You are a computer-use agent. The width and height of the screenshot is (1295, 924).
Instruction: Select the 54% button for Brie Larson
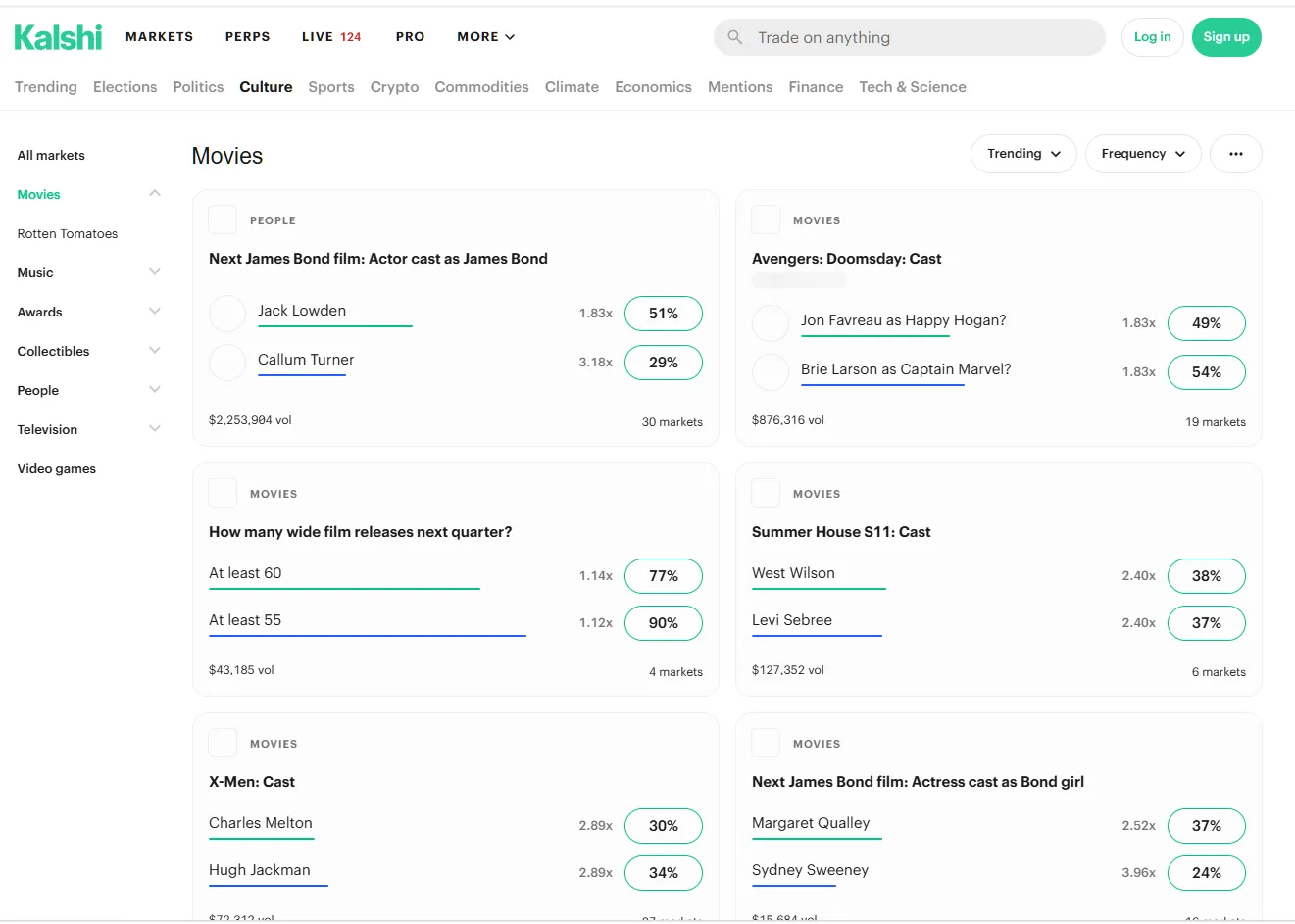pos(1207,372)
